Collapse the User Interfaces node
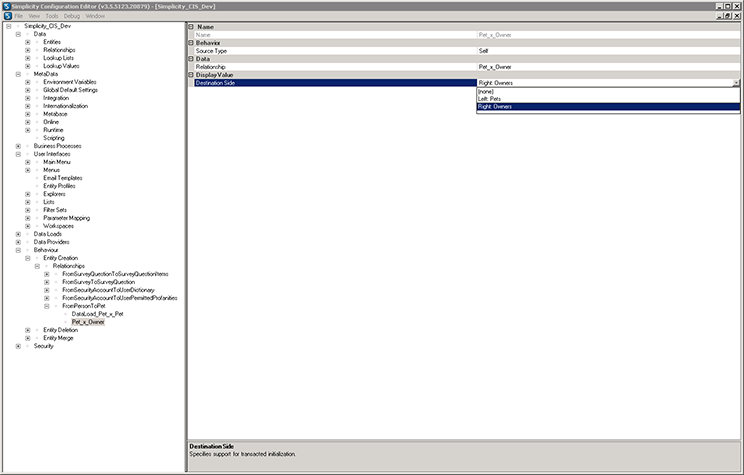 (18, 154)
